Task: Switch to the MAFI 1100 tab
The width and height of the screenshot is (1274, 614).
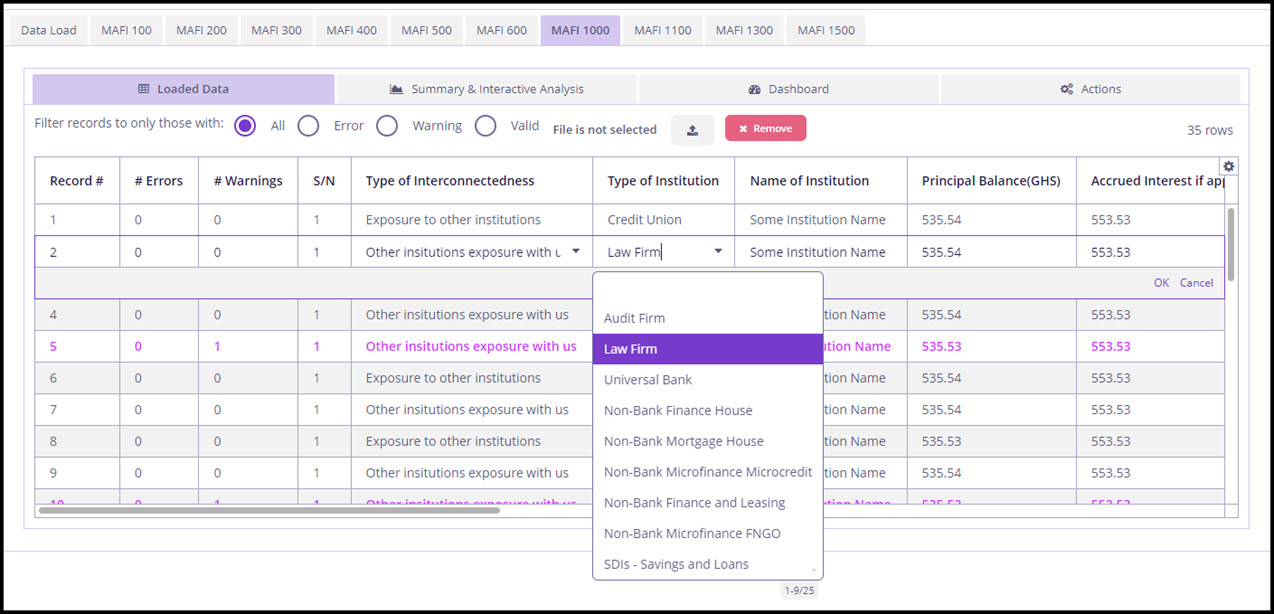Action: coord(662,30)
